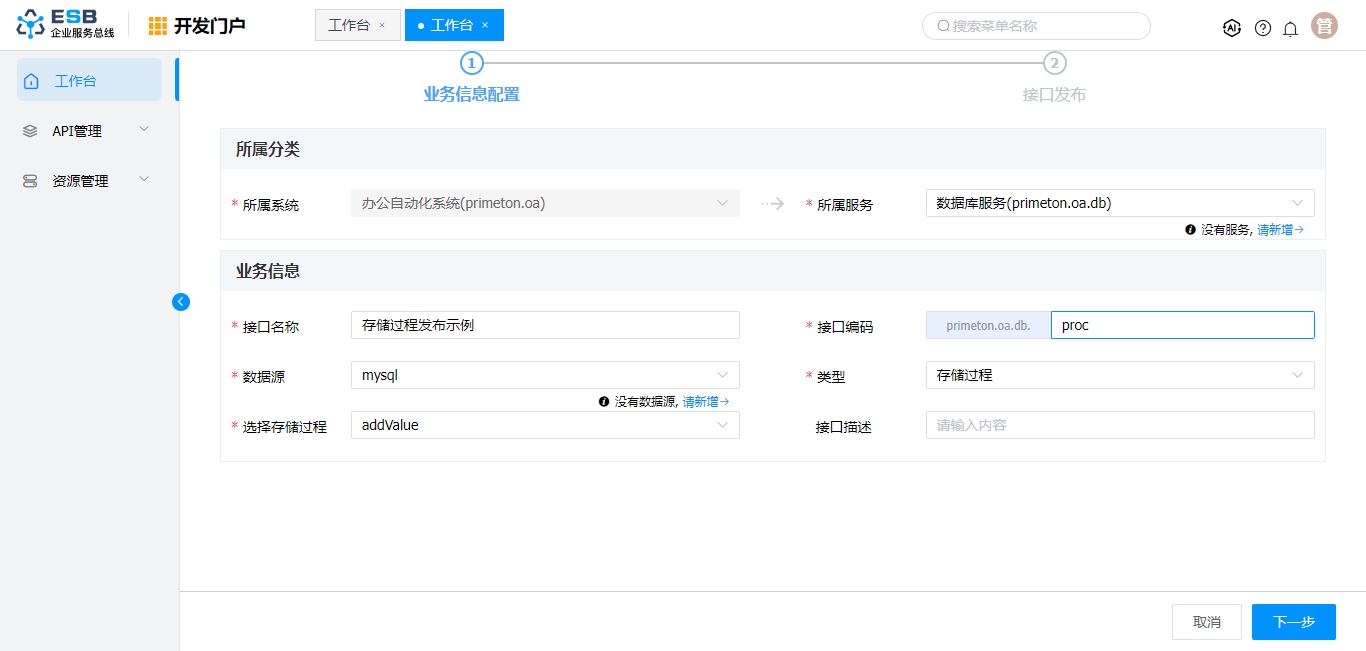1366x651 pixels.
Task: Expand the 资源管理 menu
Action: (89, 181)
